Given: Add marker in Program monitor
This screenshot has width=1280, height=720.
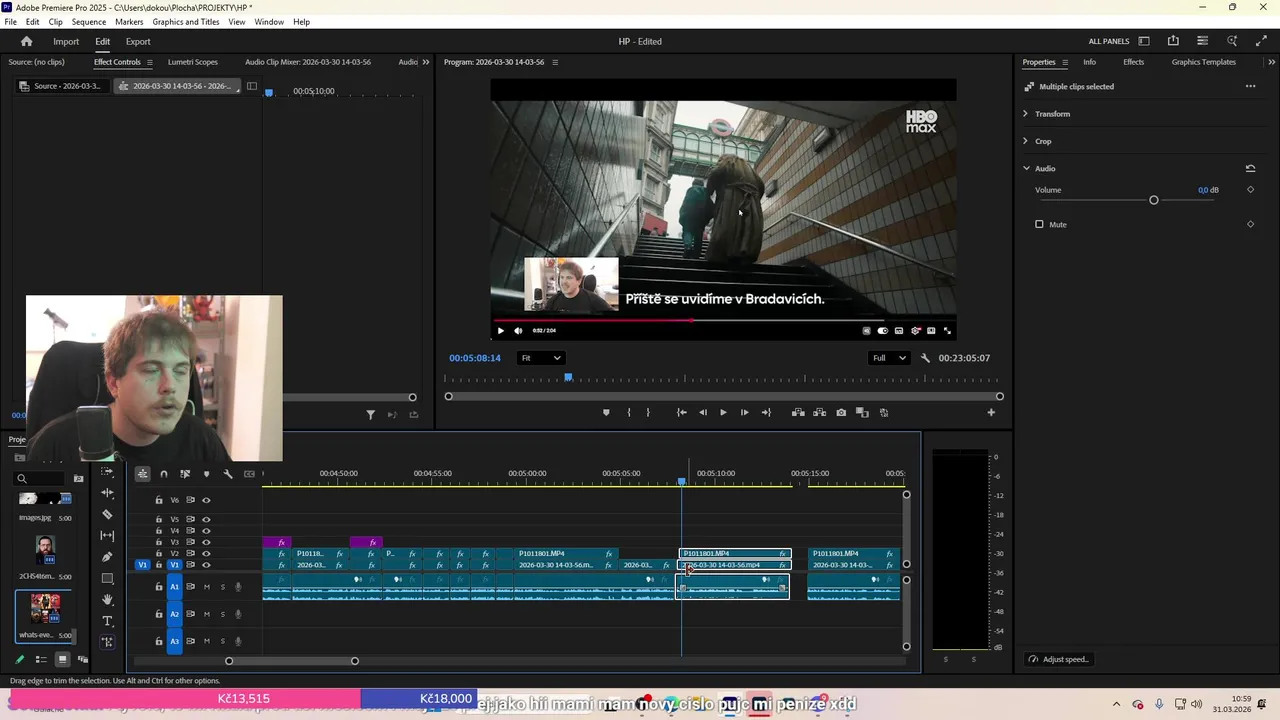Looking at the screenshot, I should pyautogui.click(x=606, y=412).
